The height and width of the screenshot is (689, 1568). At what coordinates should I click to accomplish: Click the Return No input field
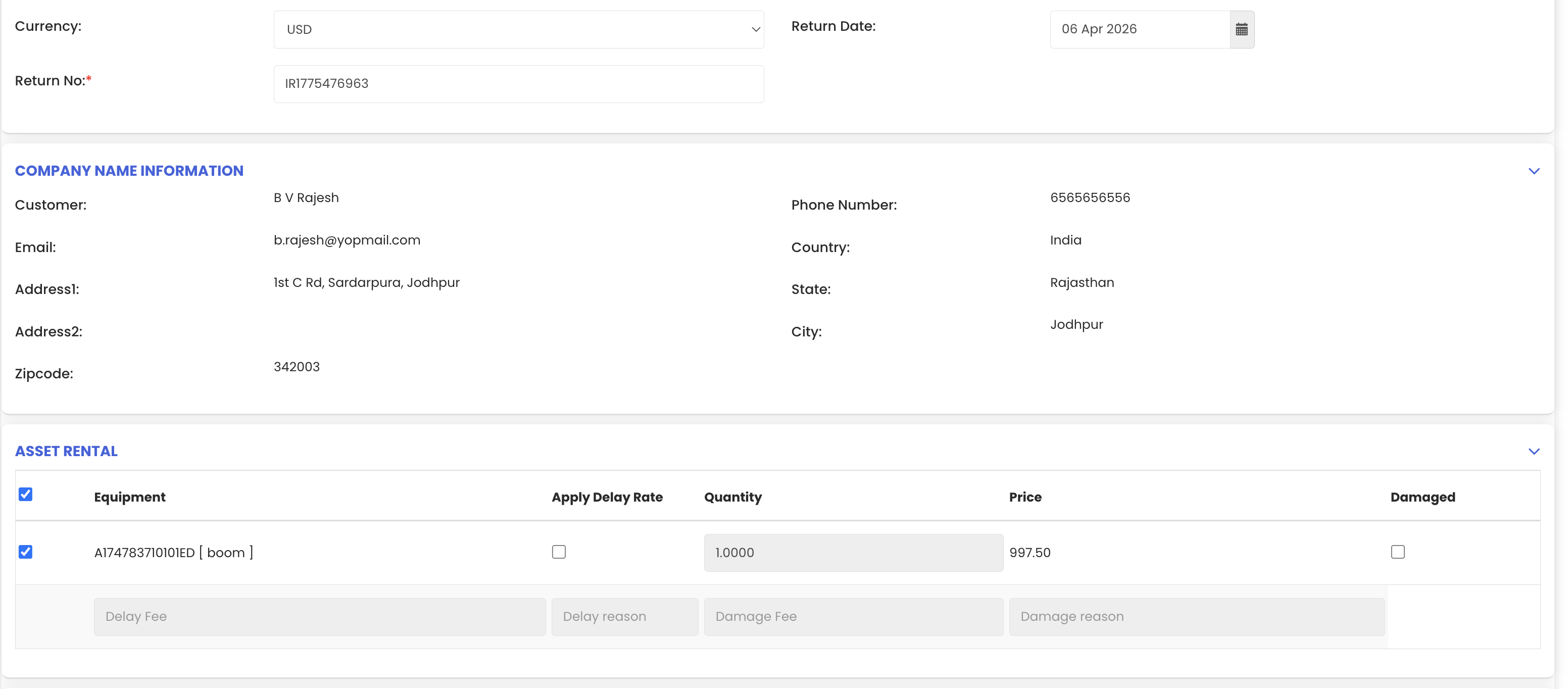[518, 84]
